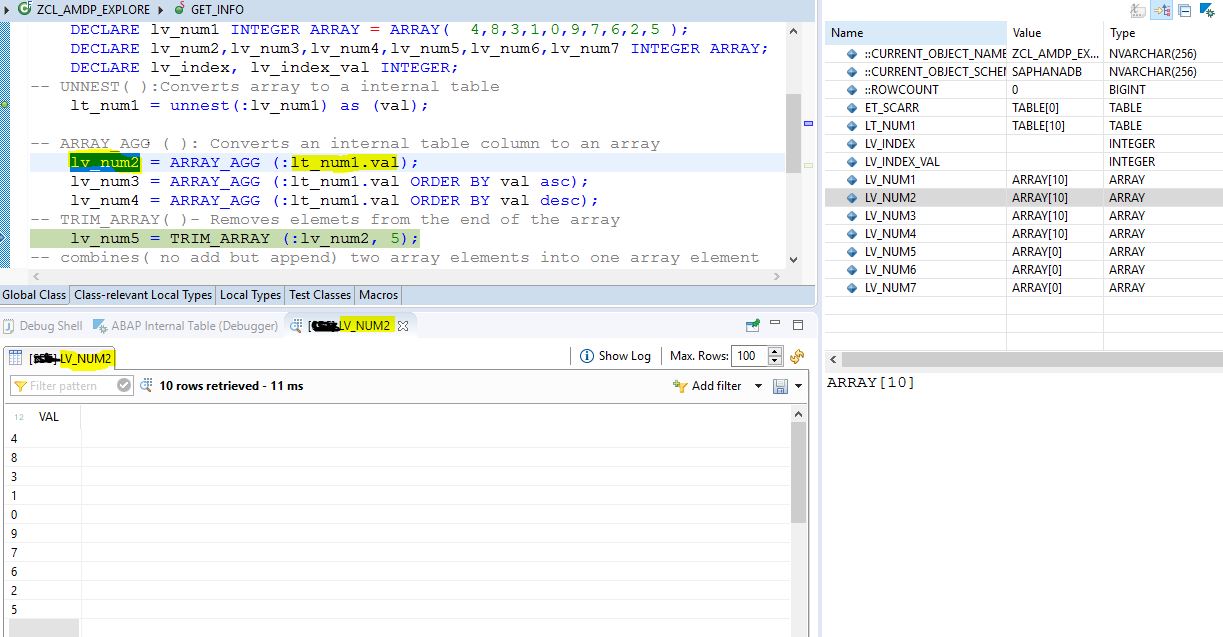Image resolution: width=1223 pixels, height=637 pixels.
Task: Clear the filter pattern toggle button
Action: point(123,386)
